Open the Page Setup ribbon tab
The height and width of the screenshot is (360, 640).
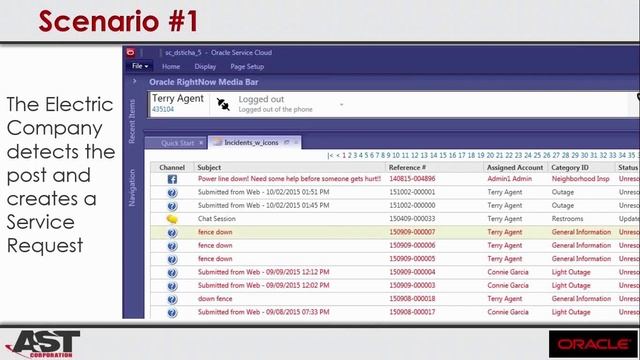click(247, 67)
